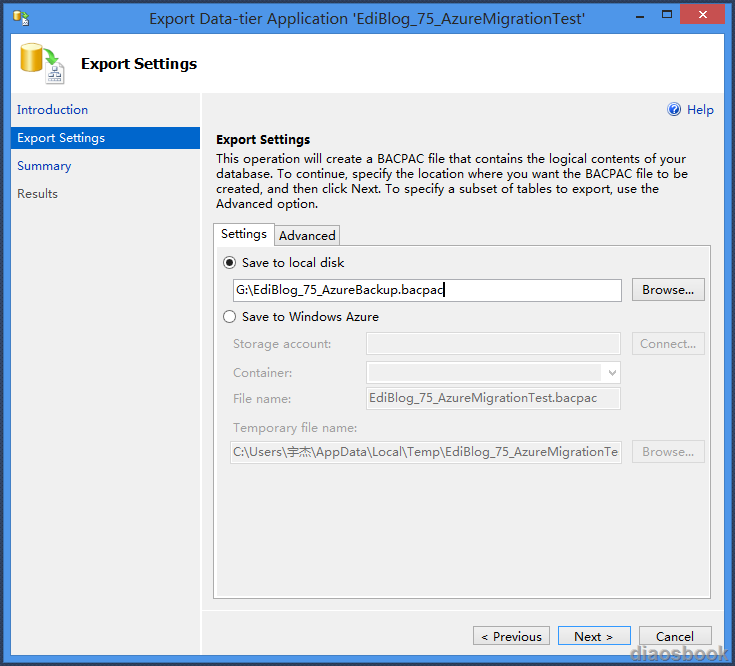Open the Summary step in sidebar
The height and width of the screenshot is (666, 735).
click(44, 166)
